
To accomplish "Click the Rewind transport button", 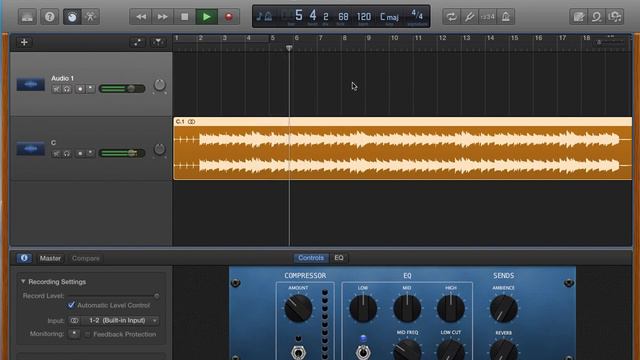I will (141, 17).
